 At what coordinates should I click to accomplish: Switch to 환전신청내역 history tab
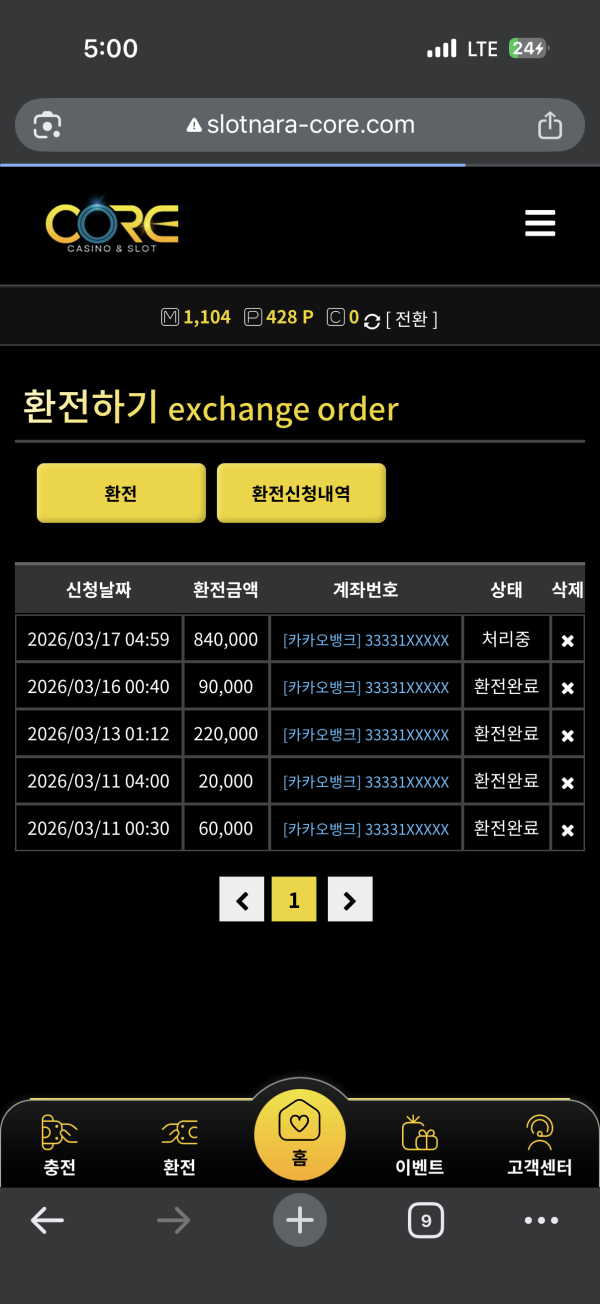tap(301, 493)
